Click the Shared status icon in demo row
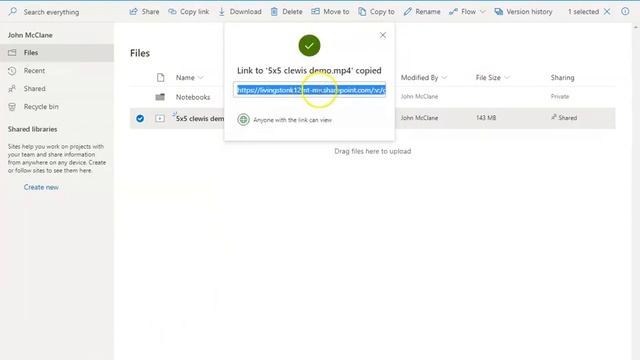Image resolution: width=640 pixels, height=360 pixels. 554,117
